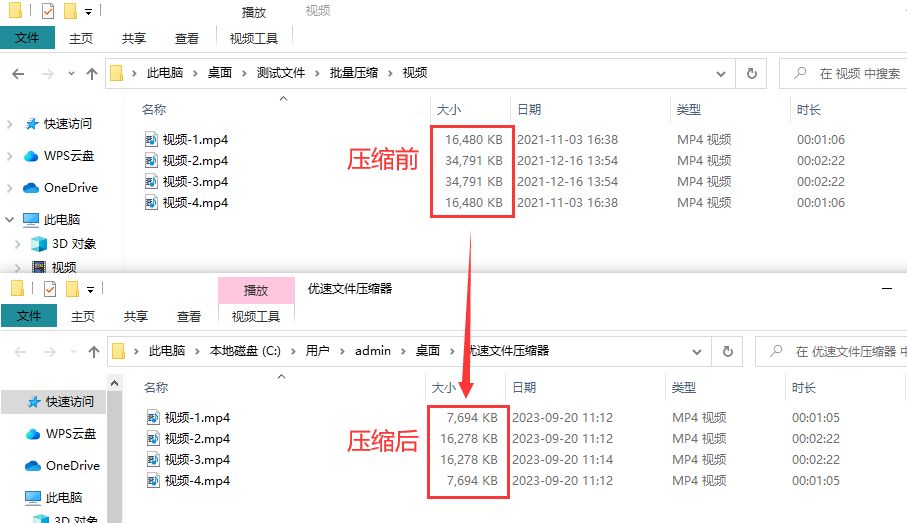Screen dimensions: 907x523
Task: Select 视频 in the top sidebar
Action: 64,267
